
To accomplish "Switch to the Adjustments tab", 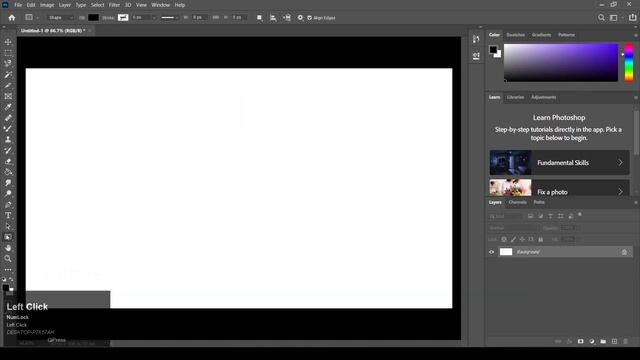I will 544,98.
